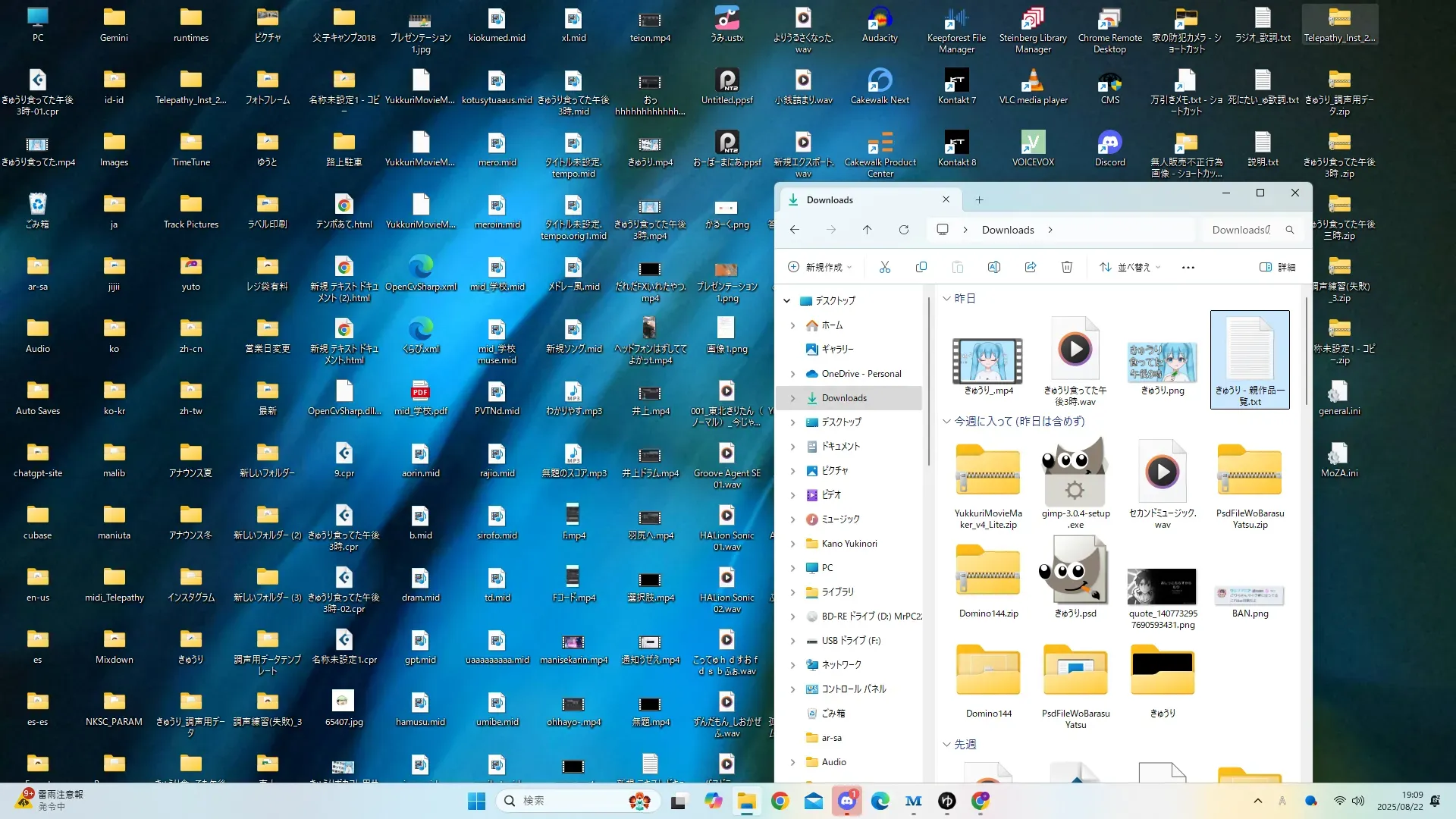
Task: Refresh the Downloads folder view
Action: [x=903, y=230]
